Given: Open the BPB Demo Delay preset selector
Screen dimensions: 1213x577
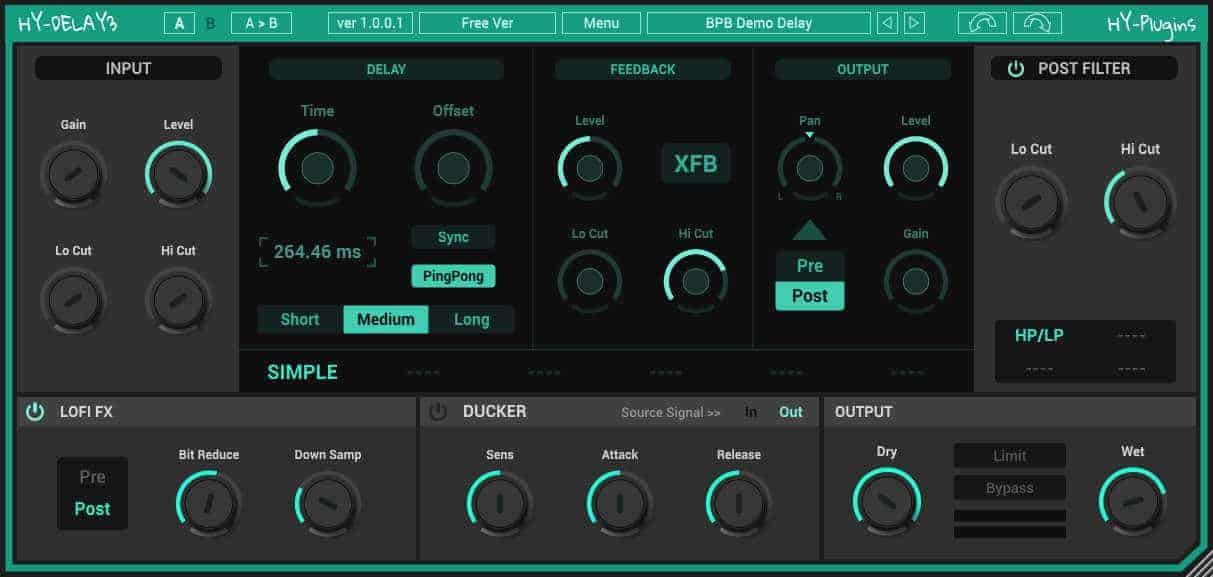Looking at the screenshot, I should [759, 23].
